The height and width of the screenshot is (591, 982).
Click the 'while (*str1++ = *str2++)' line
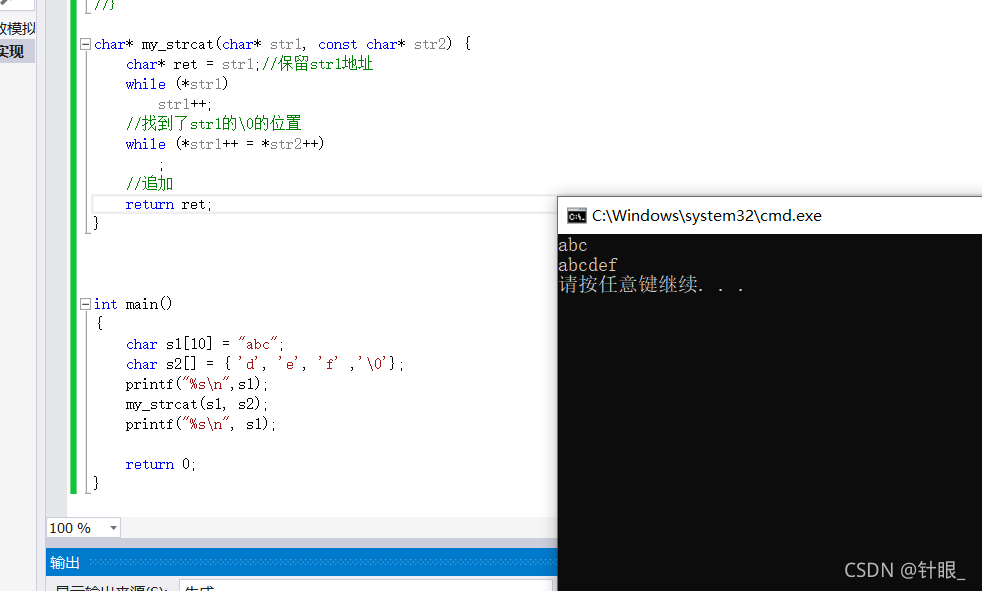225,144
